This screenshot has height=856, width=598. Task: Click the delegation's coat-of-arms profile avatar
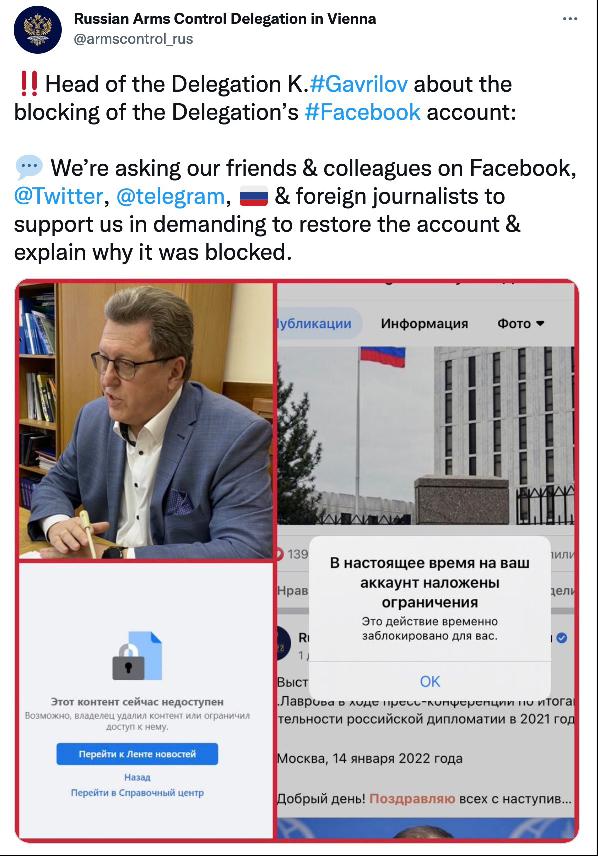(38, 29)
